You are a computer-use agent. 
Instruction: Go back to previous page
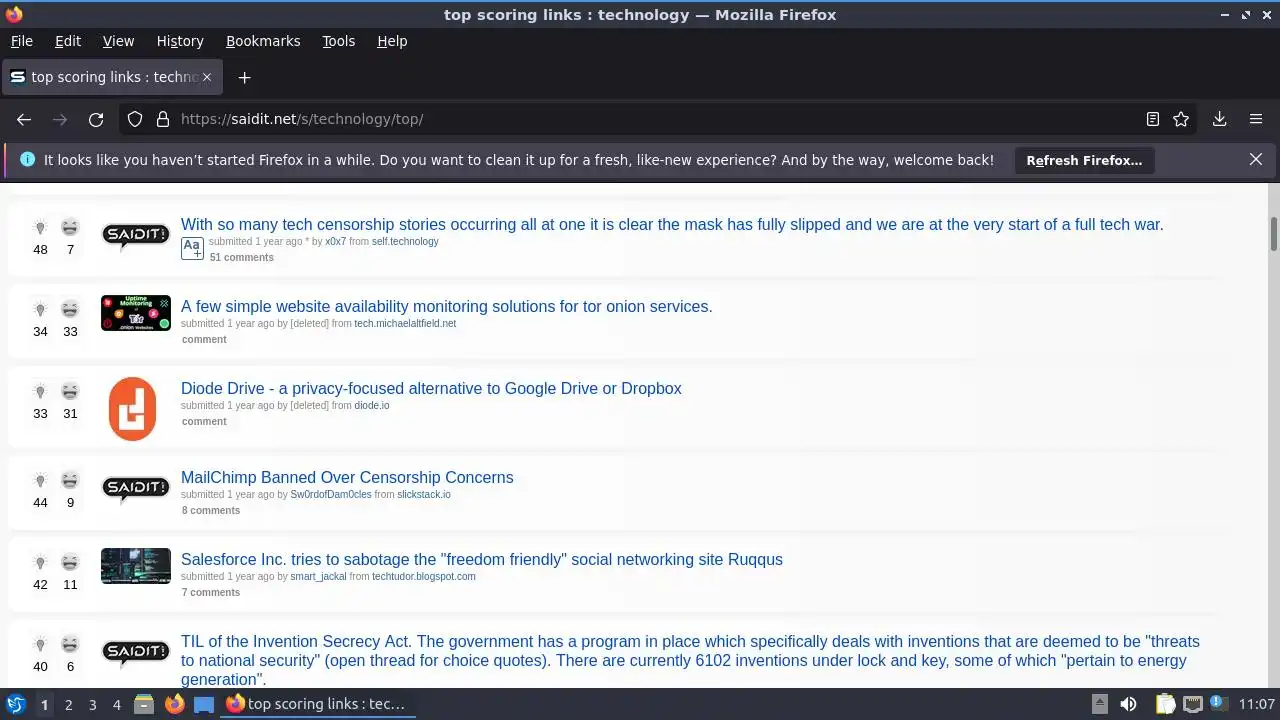[x=24, y=119]
